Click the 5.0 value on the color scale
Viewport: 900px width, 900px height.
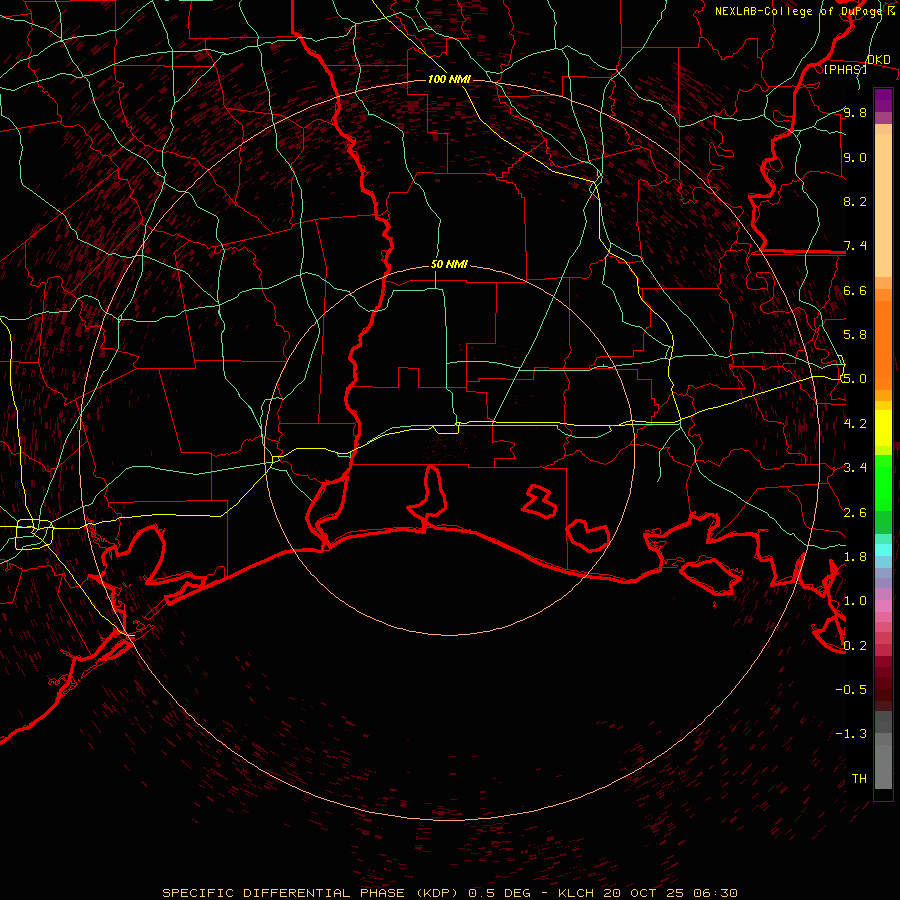[x=855, y=379]
